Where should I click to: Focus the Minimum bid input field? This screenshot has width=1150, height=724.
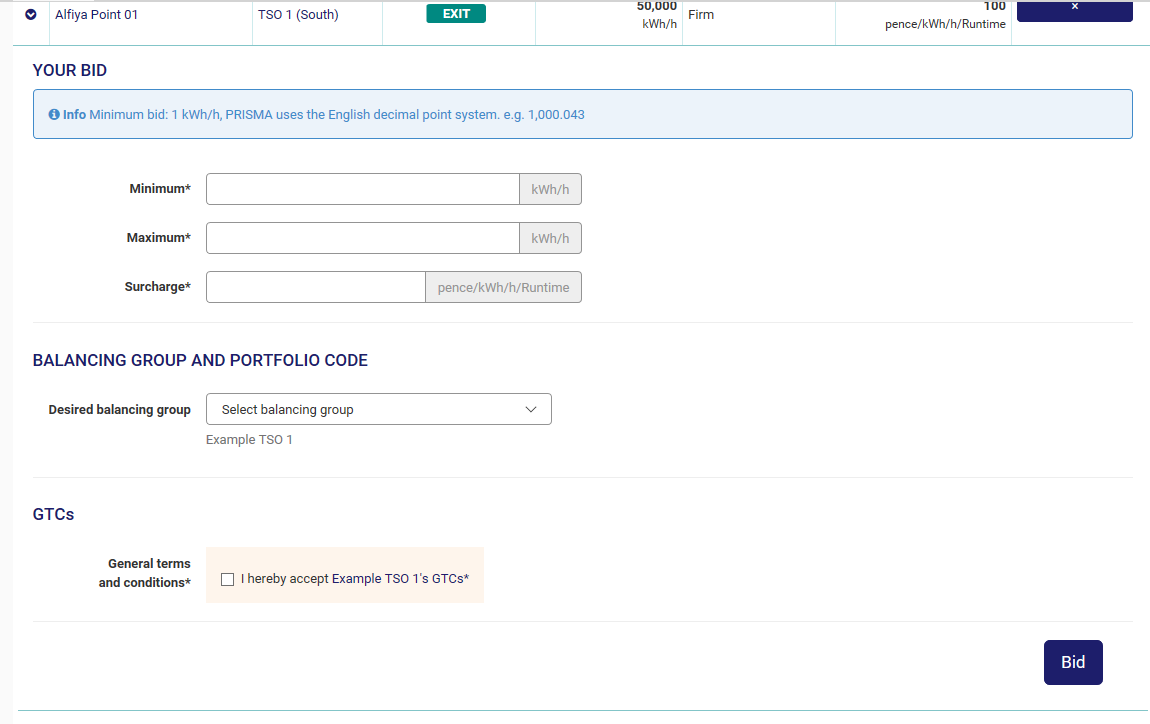[362, 189]
